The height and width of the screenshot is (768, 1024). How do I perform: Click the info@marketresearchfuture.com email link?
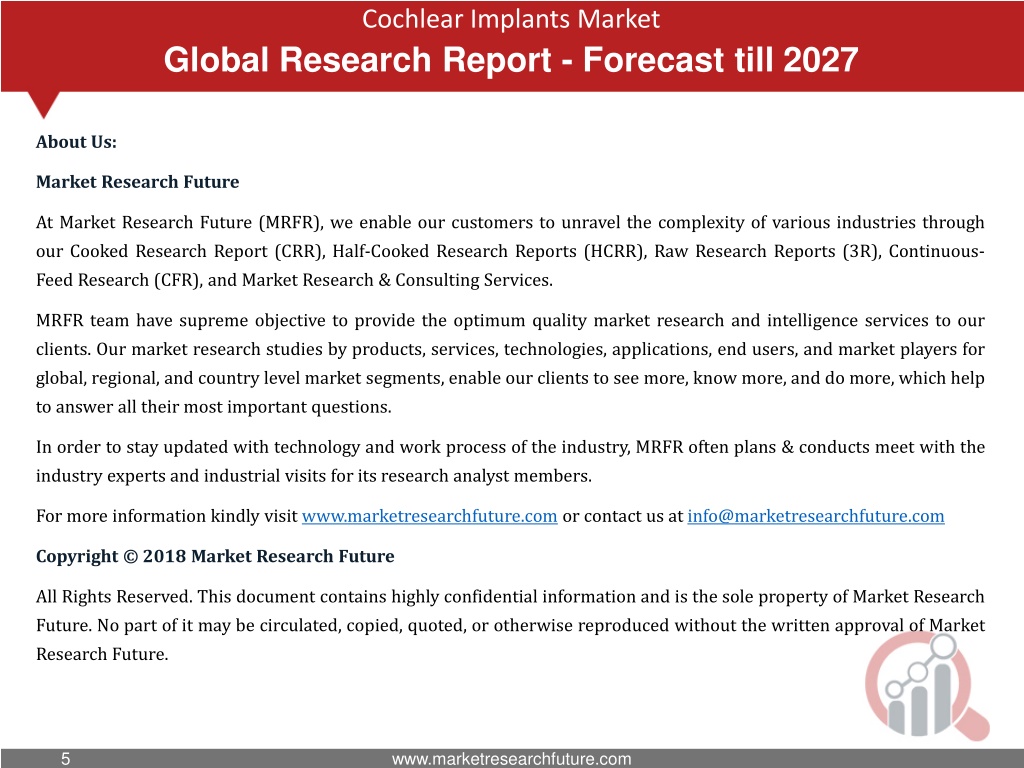tap(816, 516)
